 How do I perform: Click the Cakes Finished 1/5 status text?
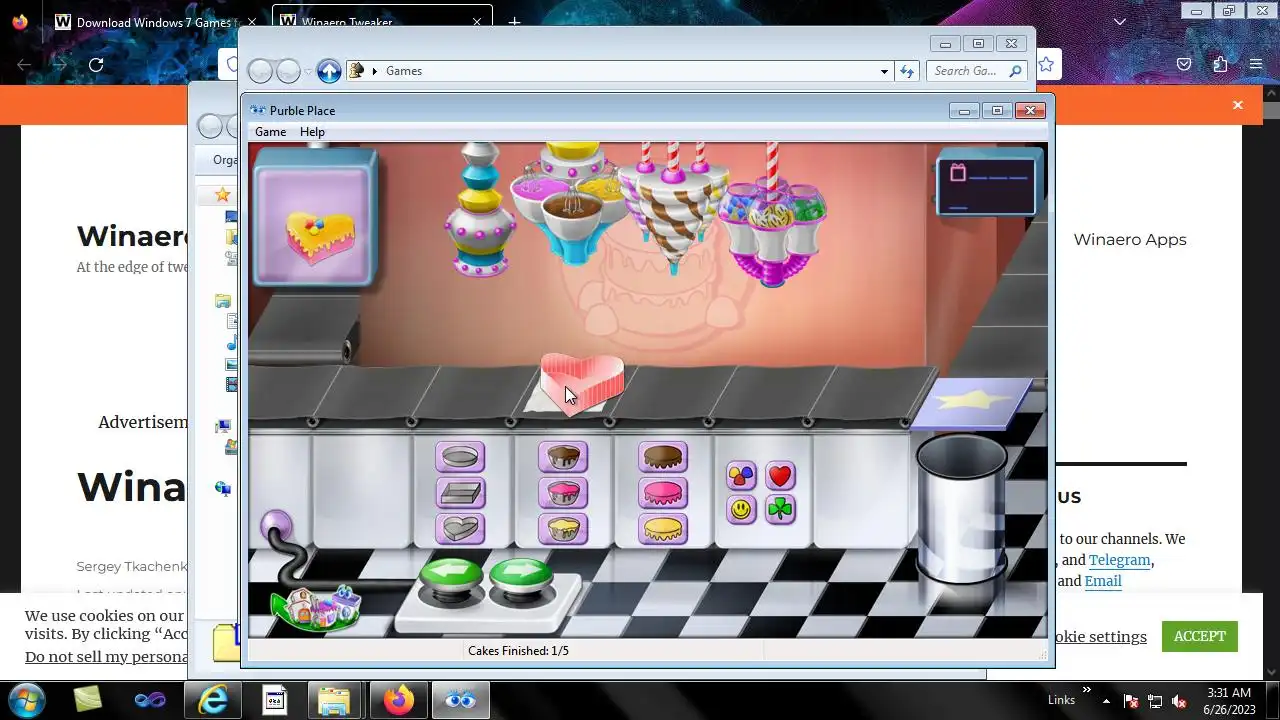[518, 651]
